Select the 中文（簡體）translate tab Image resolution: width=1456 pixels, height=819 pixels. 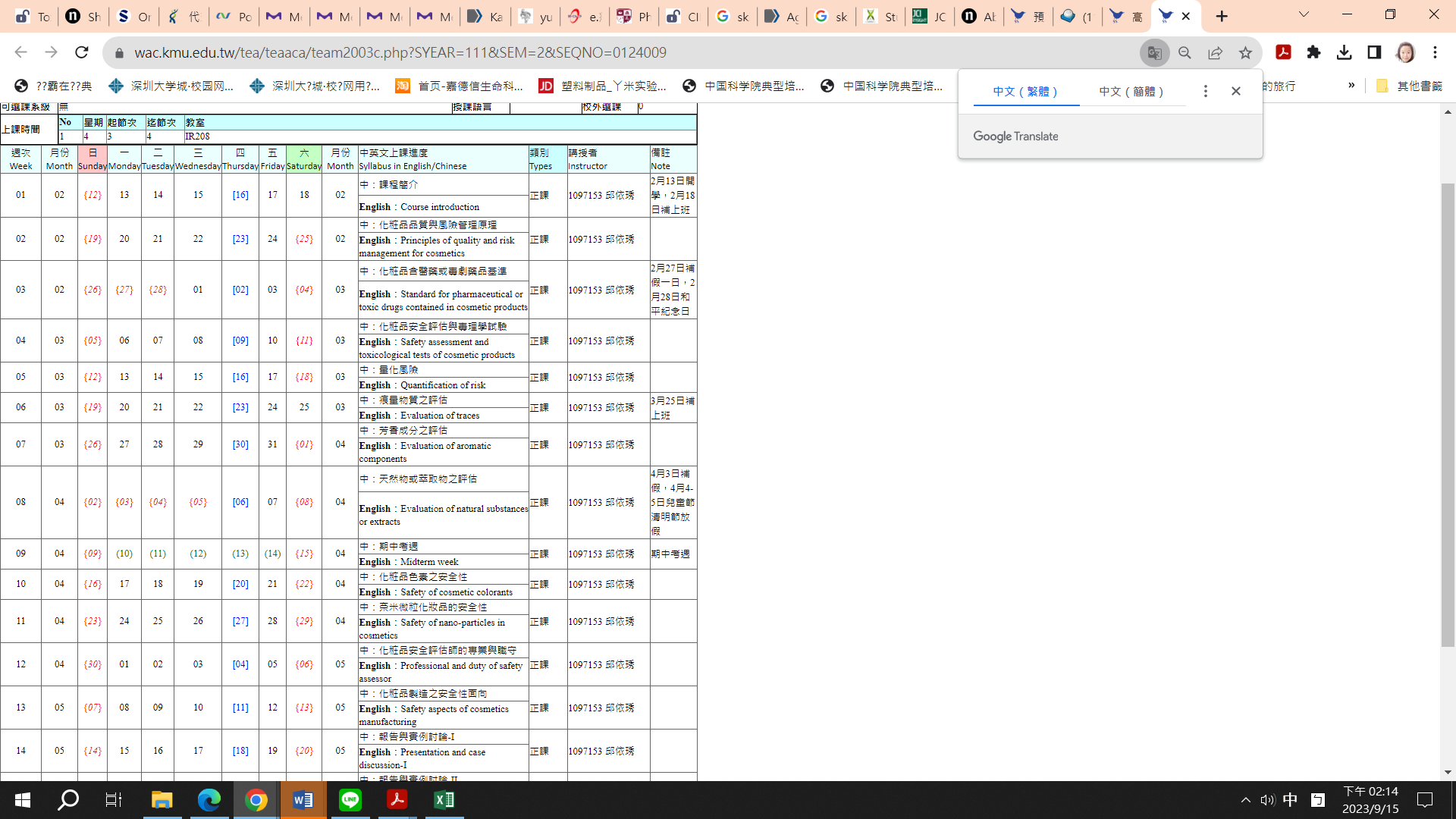pyautogui.click(x=1132, y=91)
